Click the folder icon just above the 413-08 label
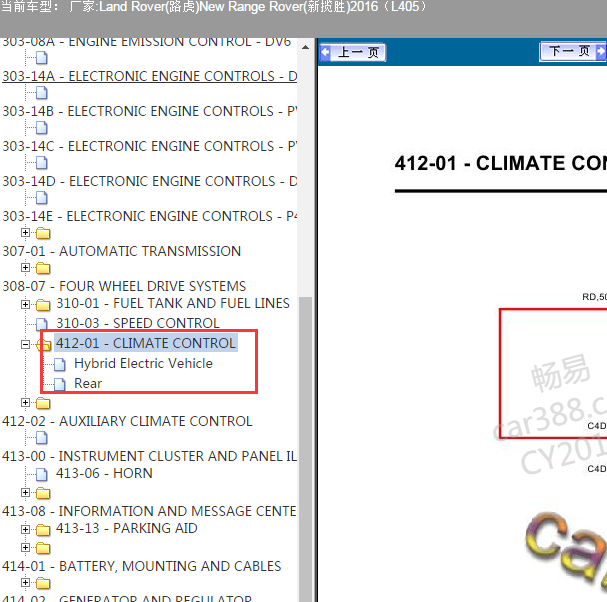Viewport: 607px width, 602px height. pyautogui.click(x=43, y=493)
